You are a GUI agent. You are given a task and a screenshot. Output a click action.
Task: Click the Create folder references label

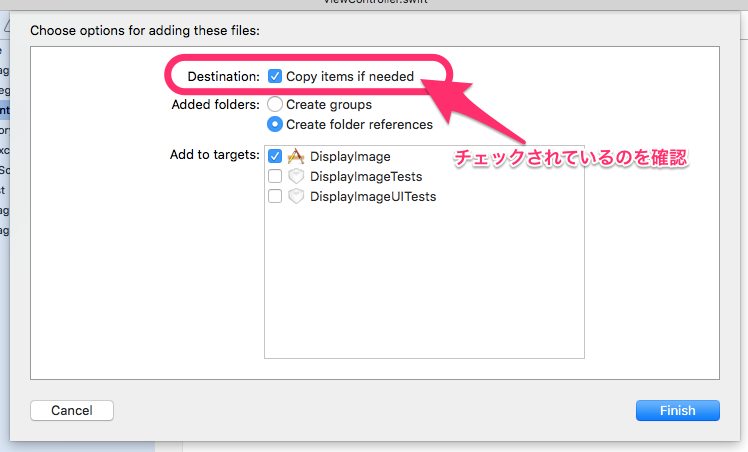pyautogui.click(x=359, y=124)
